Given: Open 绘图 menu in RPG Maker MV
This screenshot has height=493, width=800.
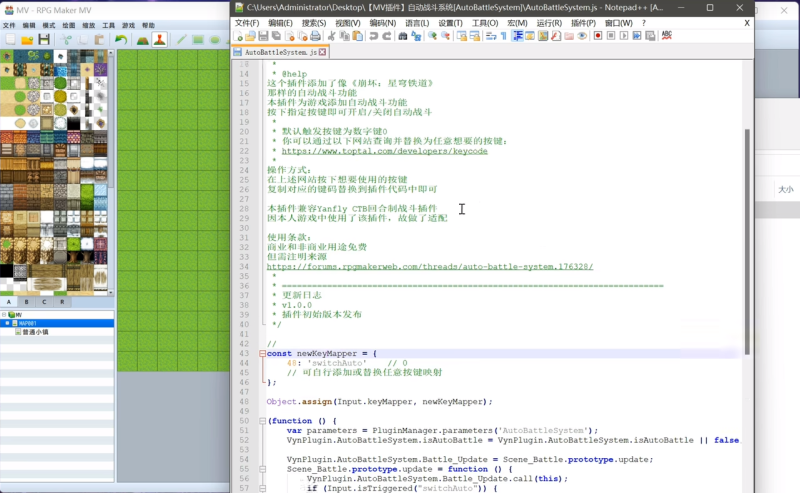Looking at the screenshot, I should (x=69, y=26).
